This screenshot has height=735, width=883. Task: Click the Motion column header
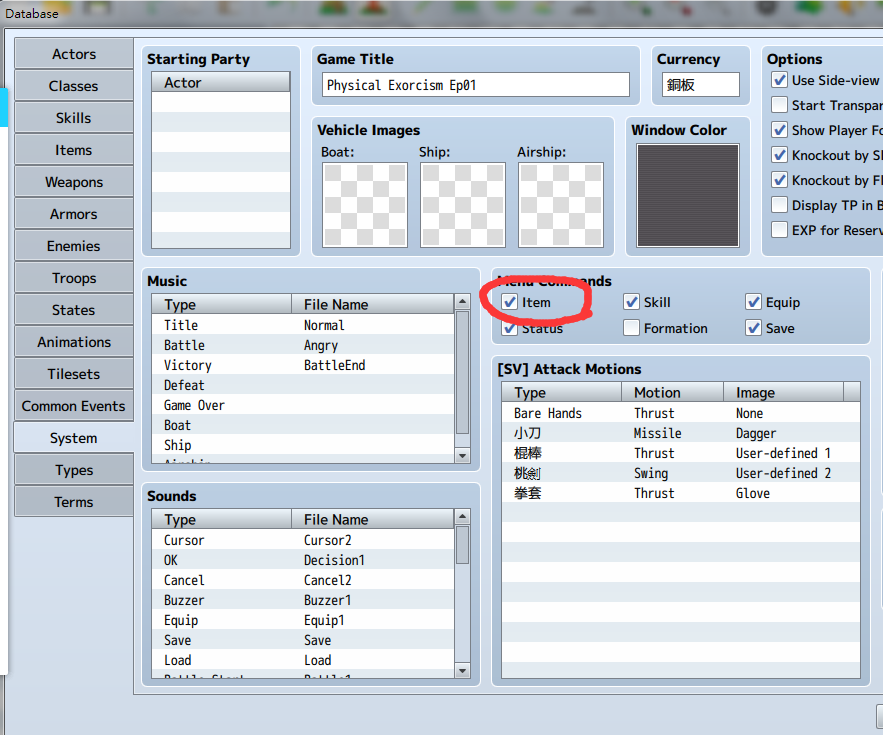pyautogui.click(x=672, y=392)
